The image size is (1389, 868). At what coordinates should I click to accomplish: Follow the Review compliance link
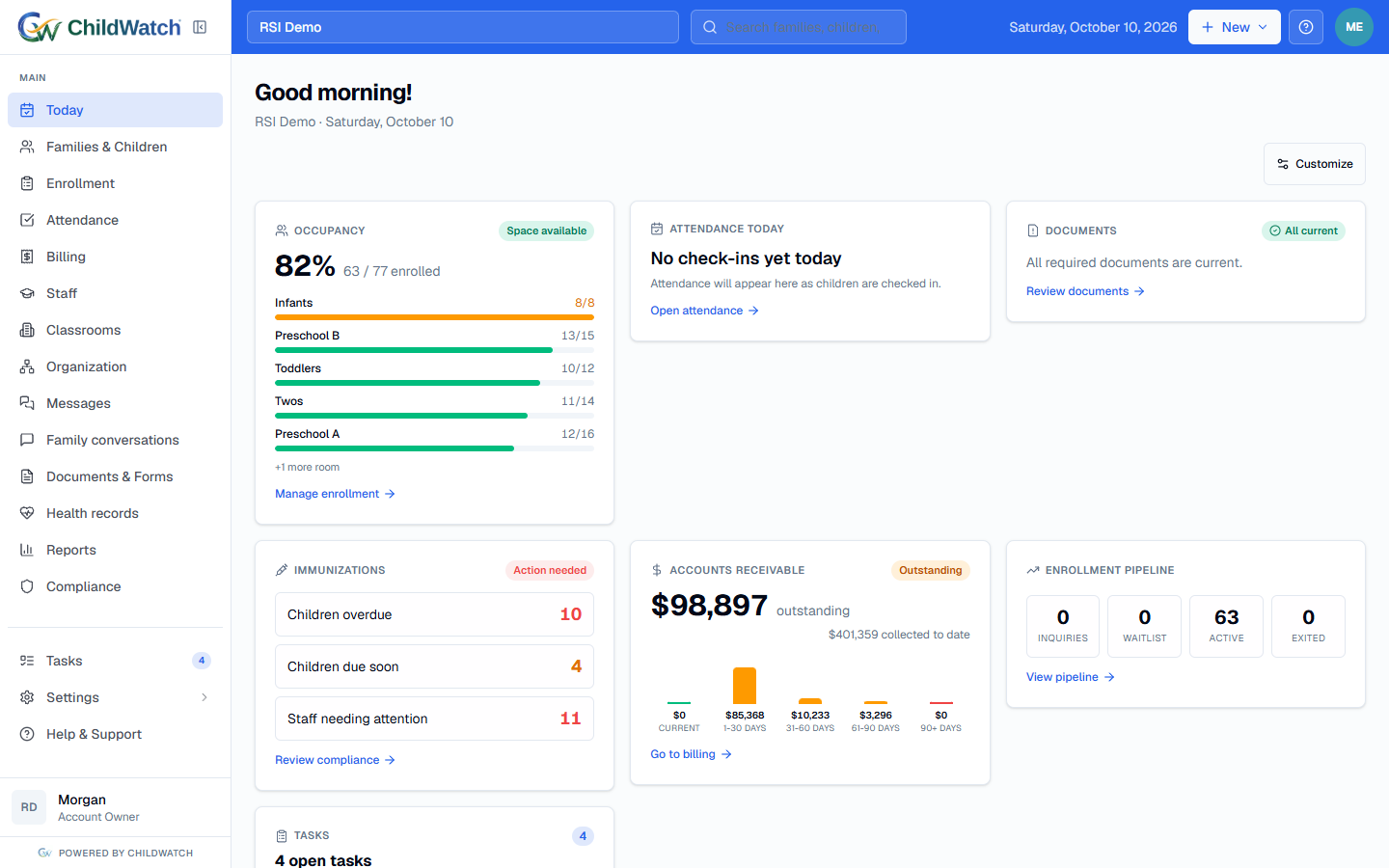click(335, 760)
